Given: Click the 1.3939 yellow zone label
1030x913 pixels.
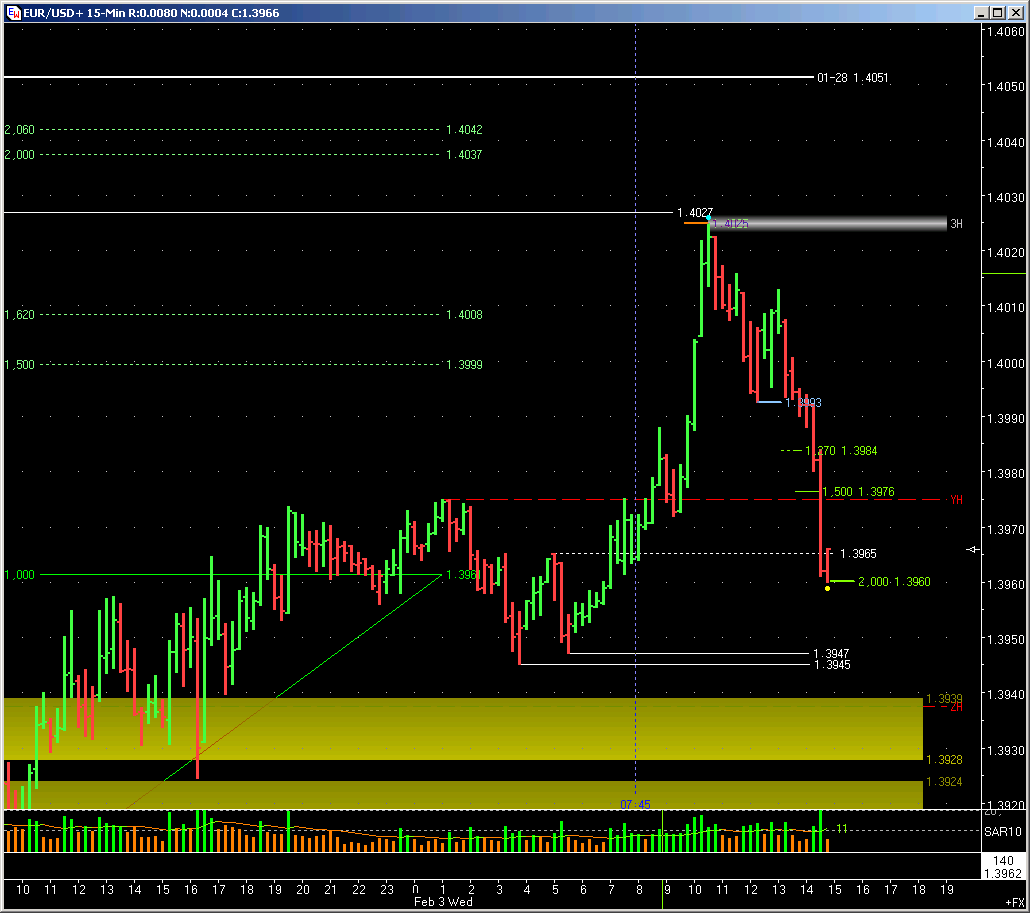Looking at the screenshot, I should click(944, 698).
